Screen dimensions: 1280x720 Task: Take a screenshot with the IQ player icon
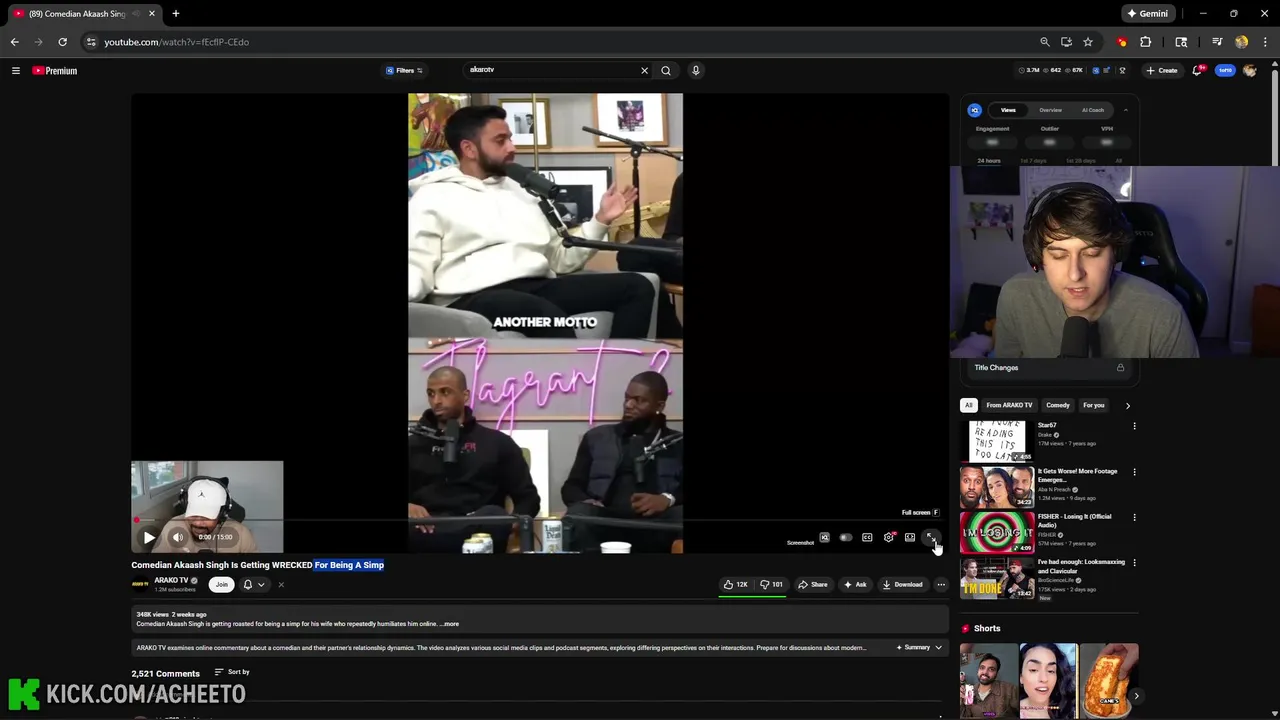click(824, 537)
